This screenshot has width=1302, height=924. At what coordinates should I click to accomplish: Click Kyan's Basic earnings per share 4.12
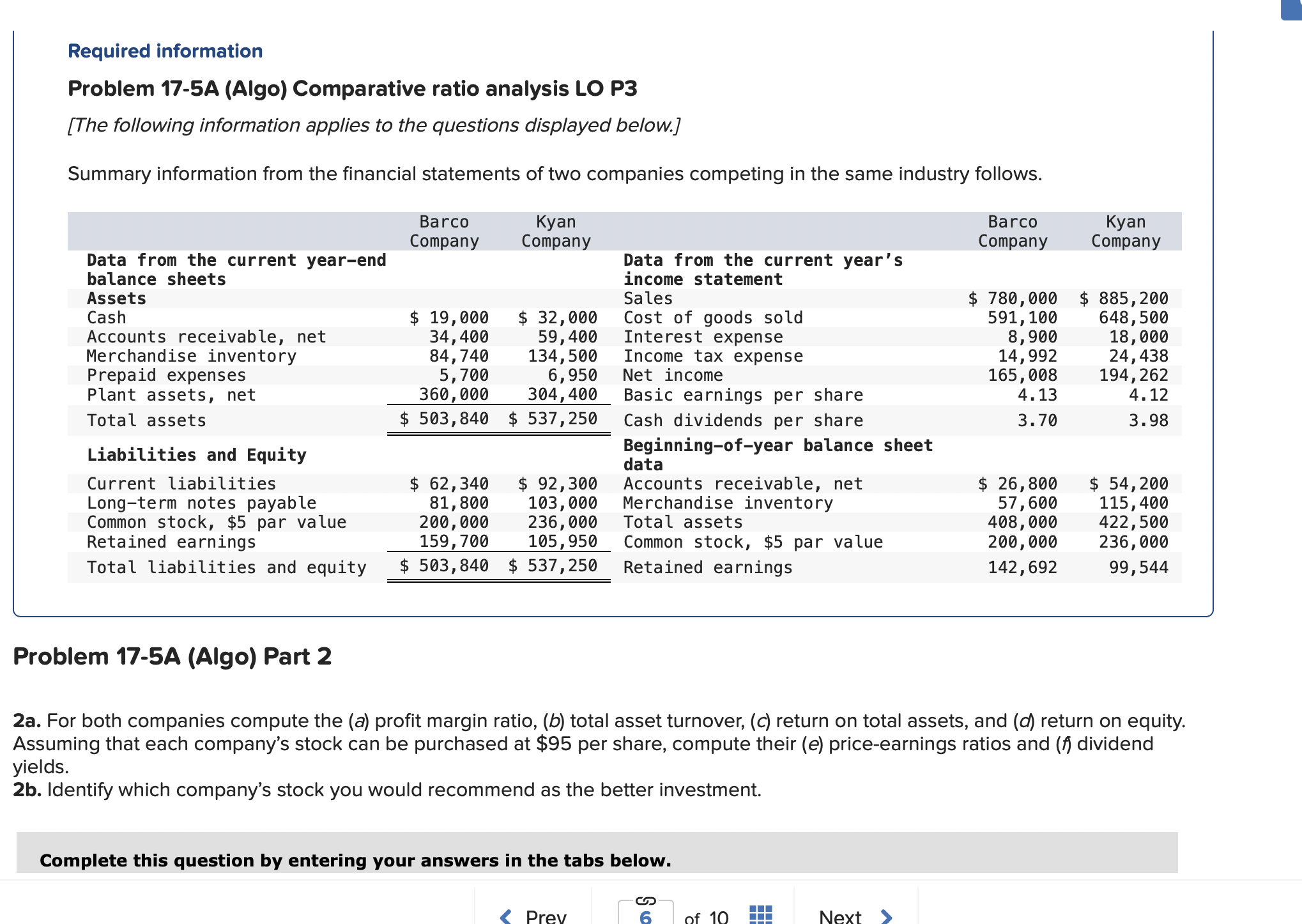point(1148,395)
